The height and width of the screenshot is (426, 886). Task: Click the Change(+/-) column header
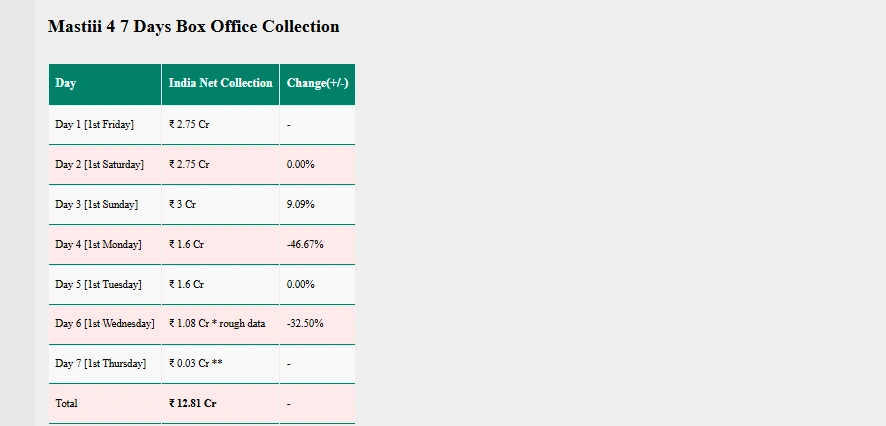[317, 84]
